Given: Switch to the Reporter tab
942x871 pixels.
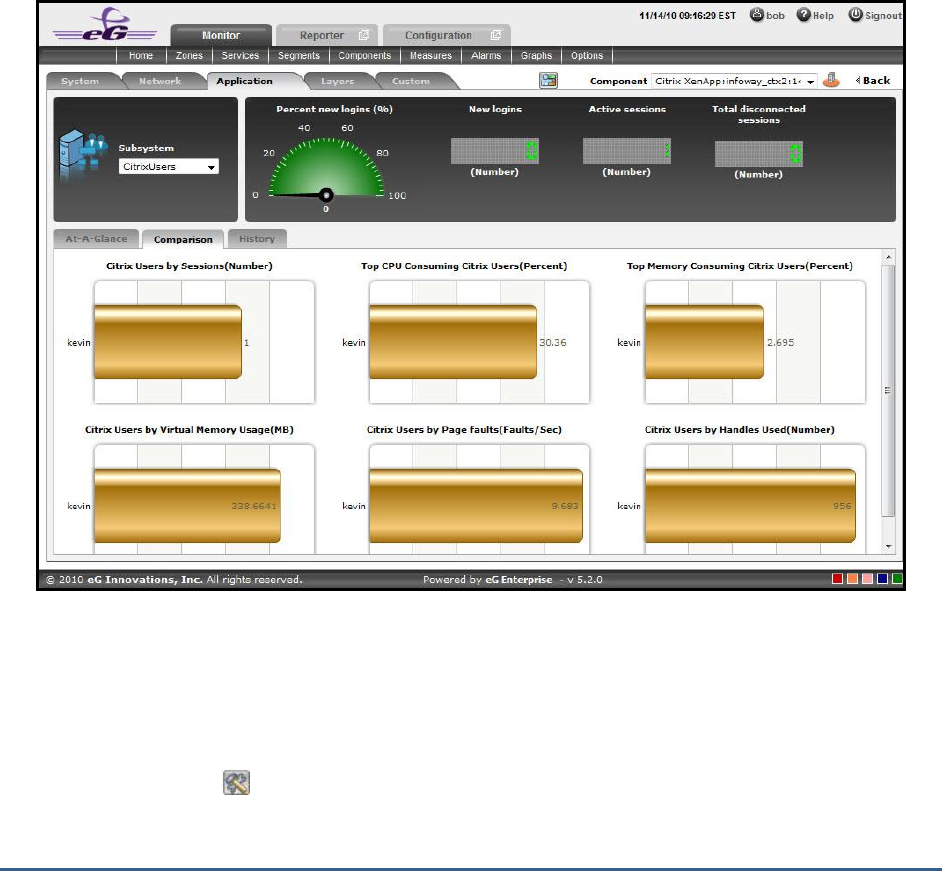Looking at the screenshot, I should point(327,35).
